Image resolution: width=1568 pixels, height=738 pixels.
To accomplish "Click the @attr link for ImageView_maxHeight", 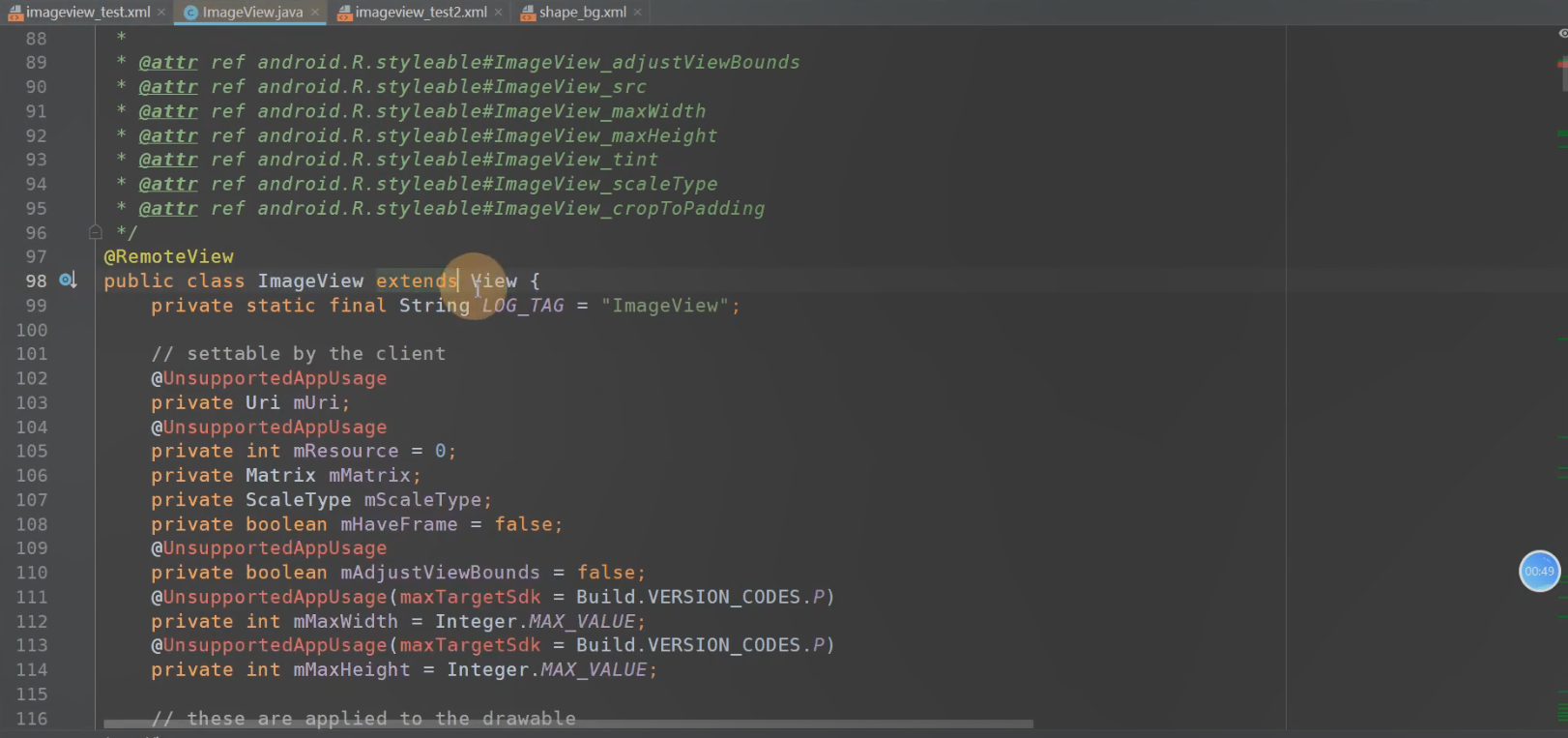I will click(x=168, y=135).
